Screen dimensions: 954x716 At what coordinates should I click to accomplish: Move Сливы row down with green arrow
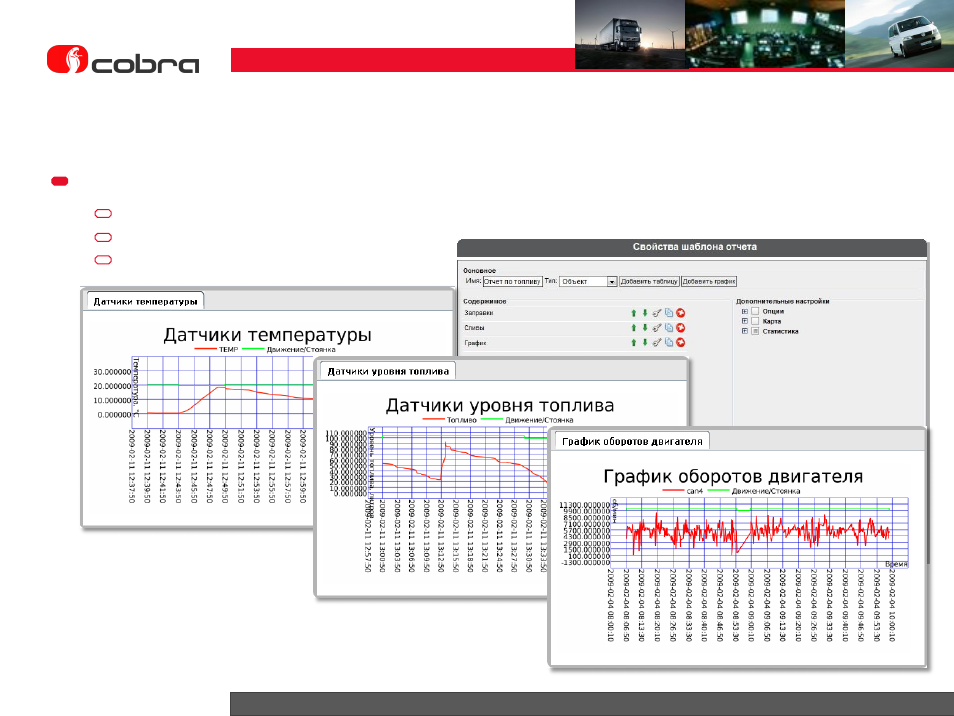[645, 328]
